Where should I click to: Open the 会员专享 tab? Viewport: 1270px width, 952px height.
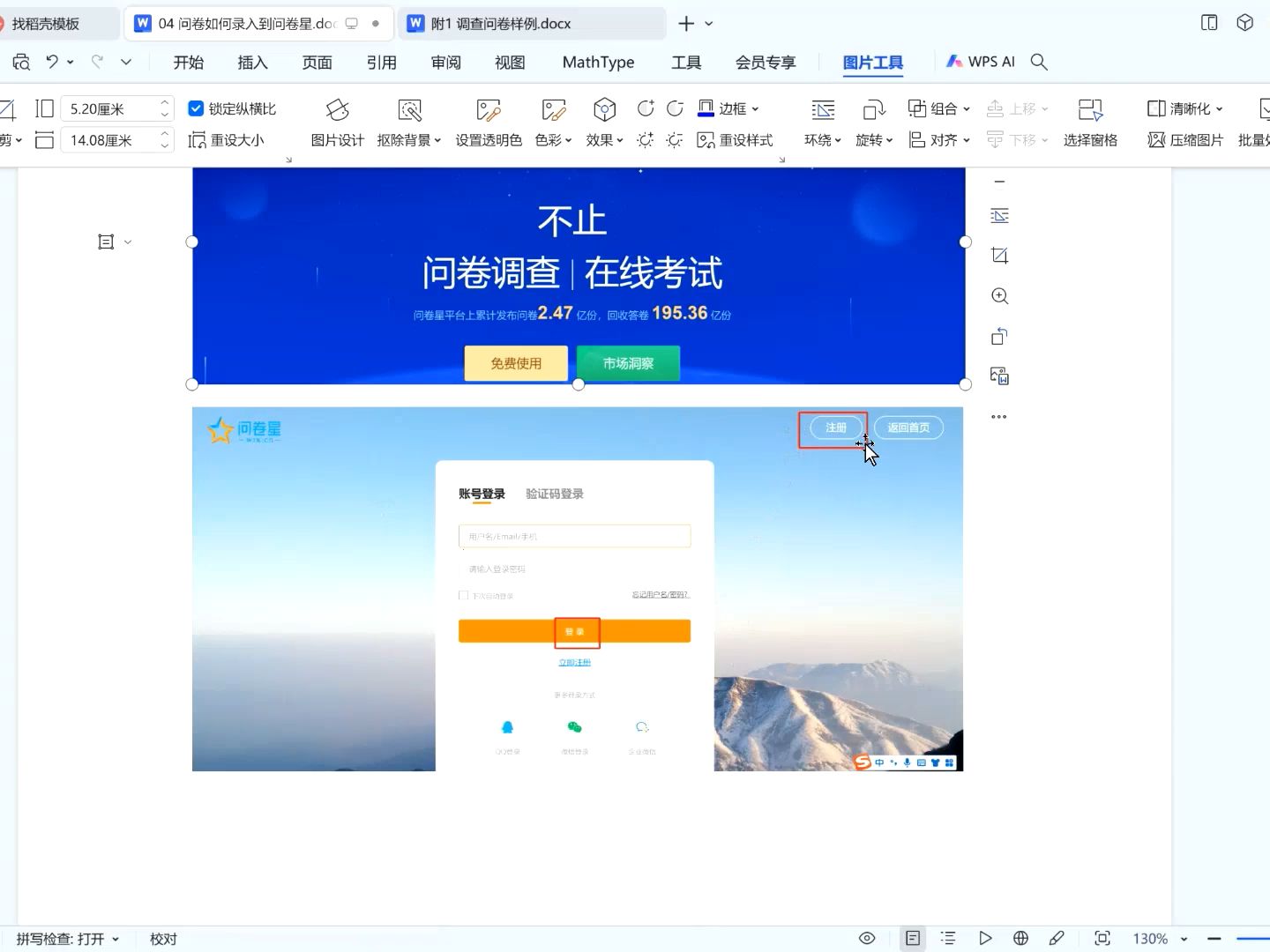point(766,62)
